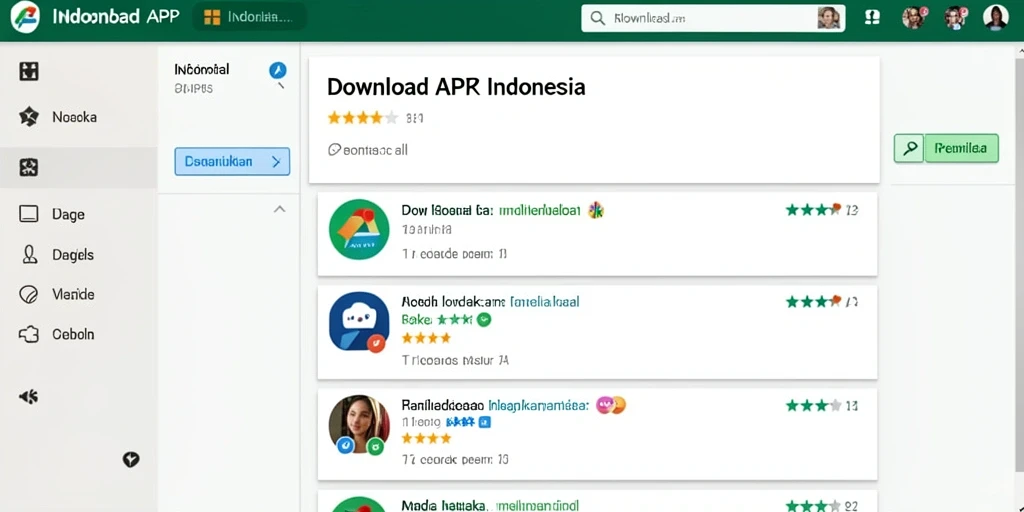
Task: Open the Indonisa grid button in header
Action: click(x=249, y=17)
